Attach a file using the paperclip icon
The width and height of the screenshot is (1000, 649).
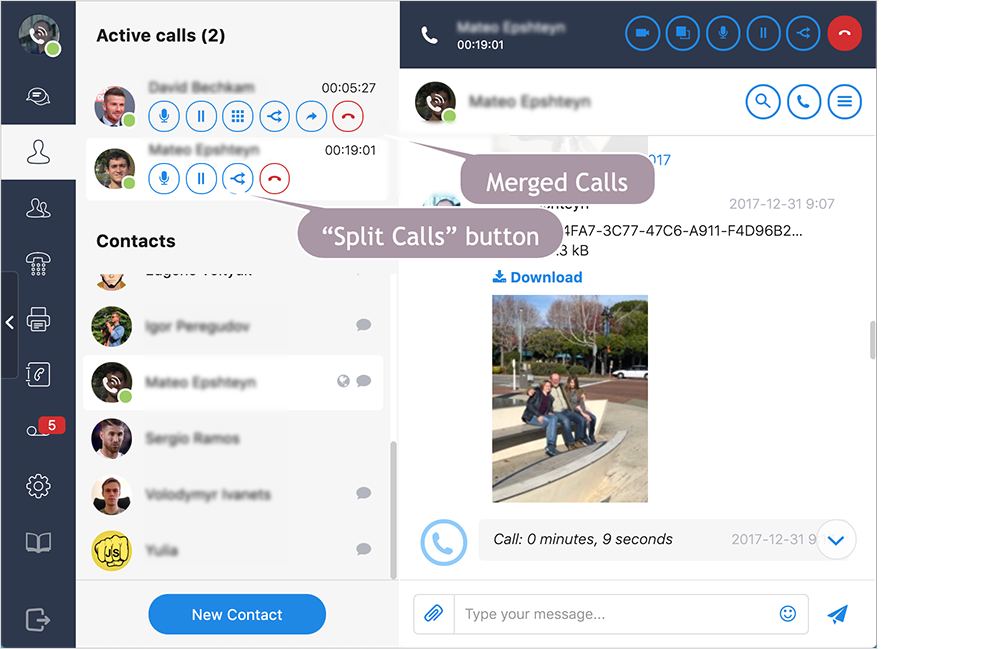(x=433, y=614)
